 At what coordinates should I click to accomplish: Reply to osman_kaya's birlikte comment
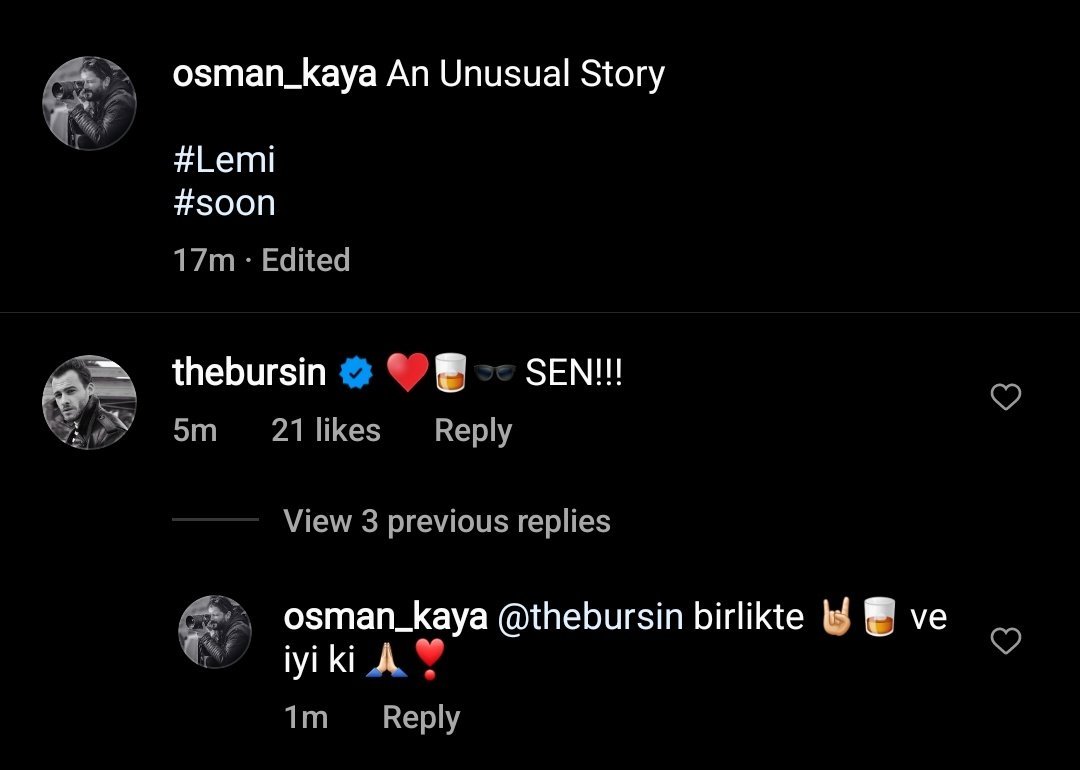pyautogui.click(x=421, y=717)
